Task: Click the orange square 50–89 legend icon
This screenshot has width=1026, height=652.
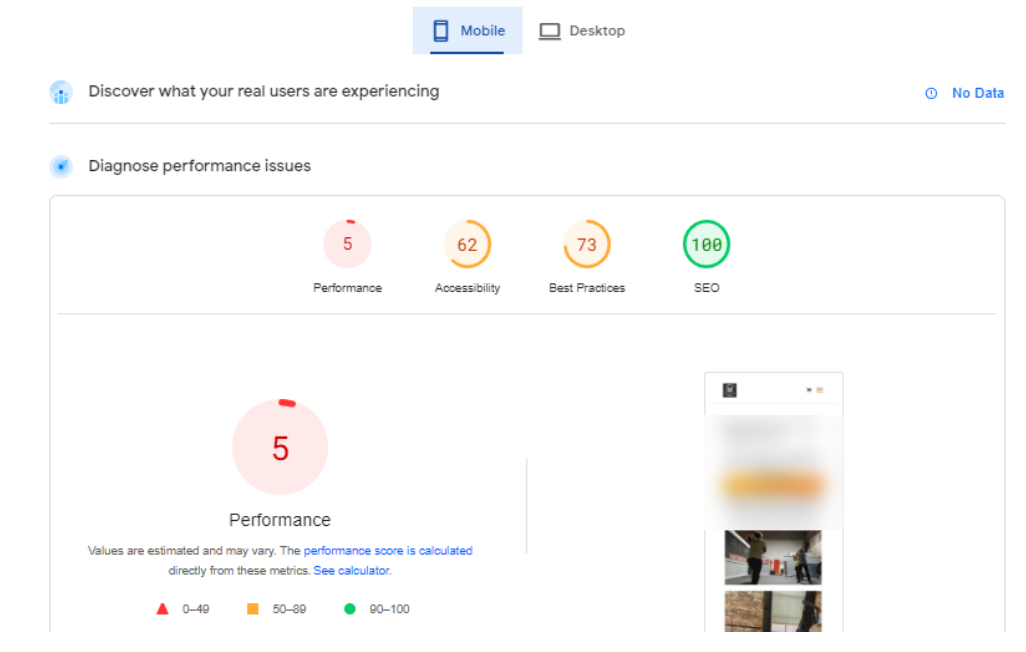Action: [x=253, y=609]
